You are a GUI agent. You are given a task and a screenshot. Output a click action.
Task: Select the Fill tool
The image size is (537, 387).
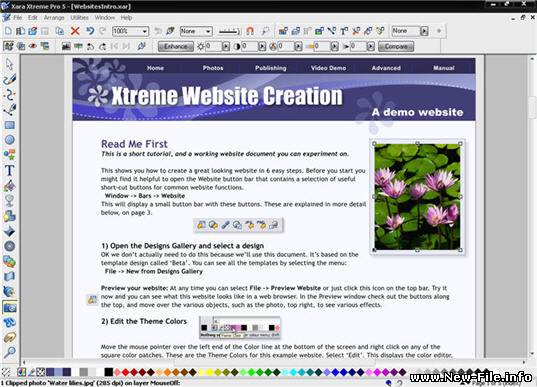click(9, 186)
